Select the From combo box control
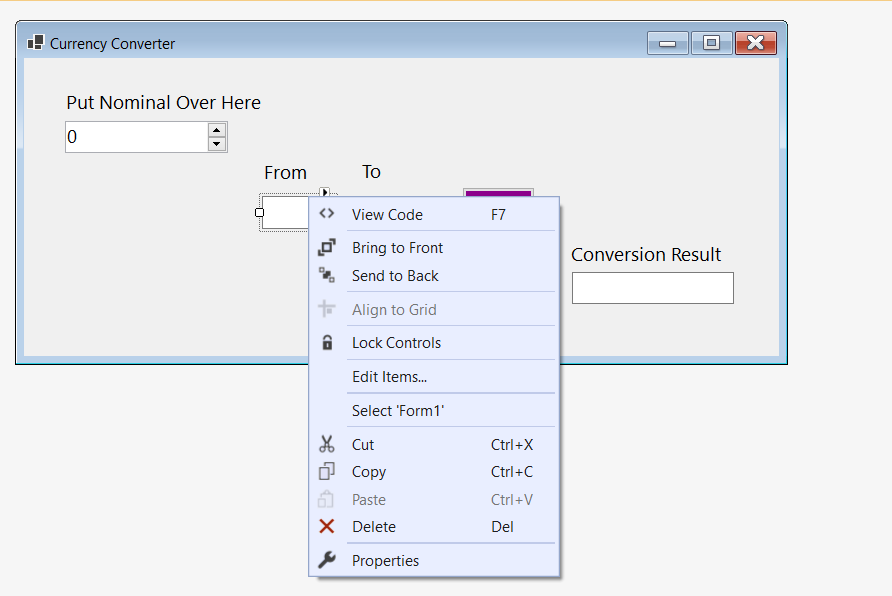The width and height of the screenshot is (892, 596). click(x=286, y=213)
